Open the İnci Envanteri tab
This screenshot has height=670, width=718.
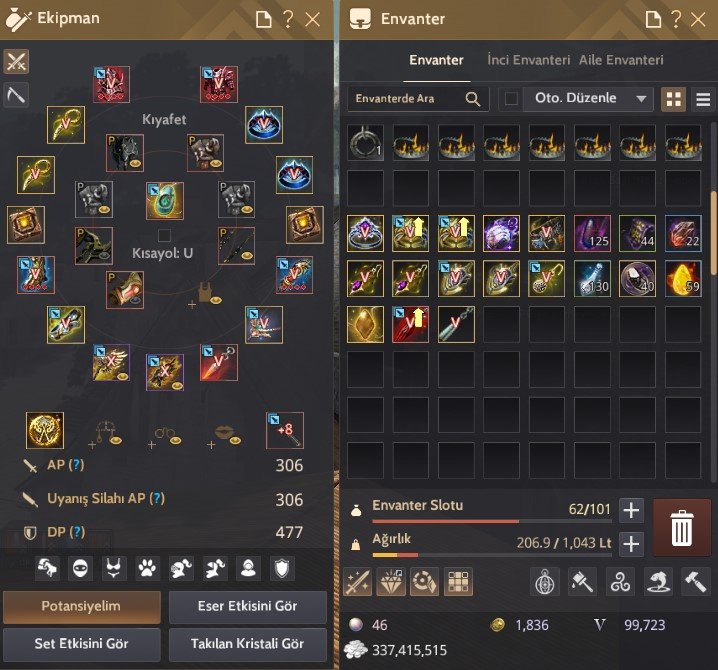pos(528,60)
